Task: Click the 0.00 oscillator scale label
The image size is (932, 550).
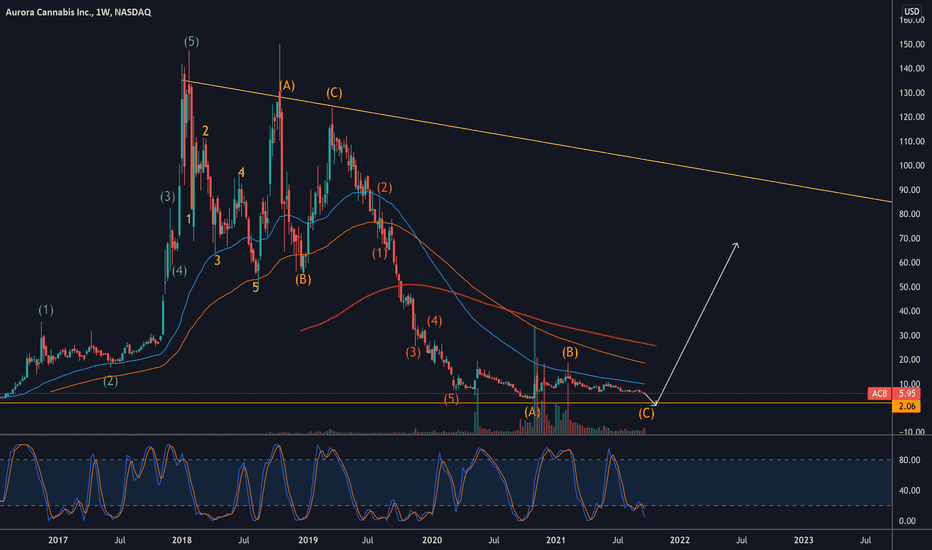Action: pos(907,521)
